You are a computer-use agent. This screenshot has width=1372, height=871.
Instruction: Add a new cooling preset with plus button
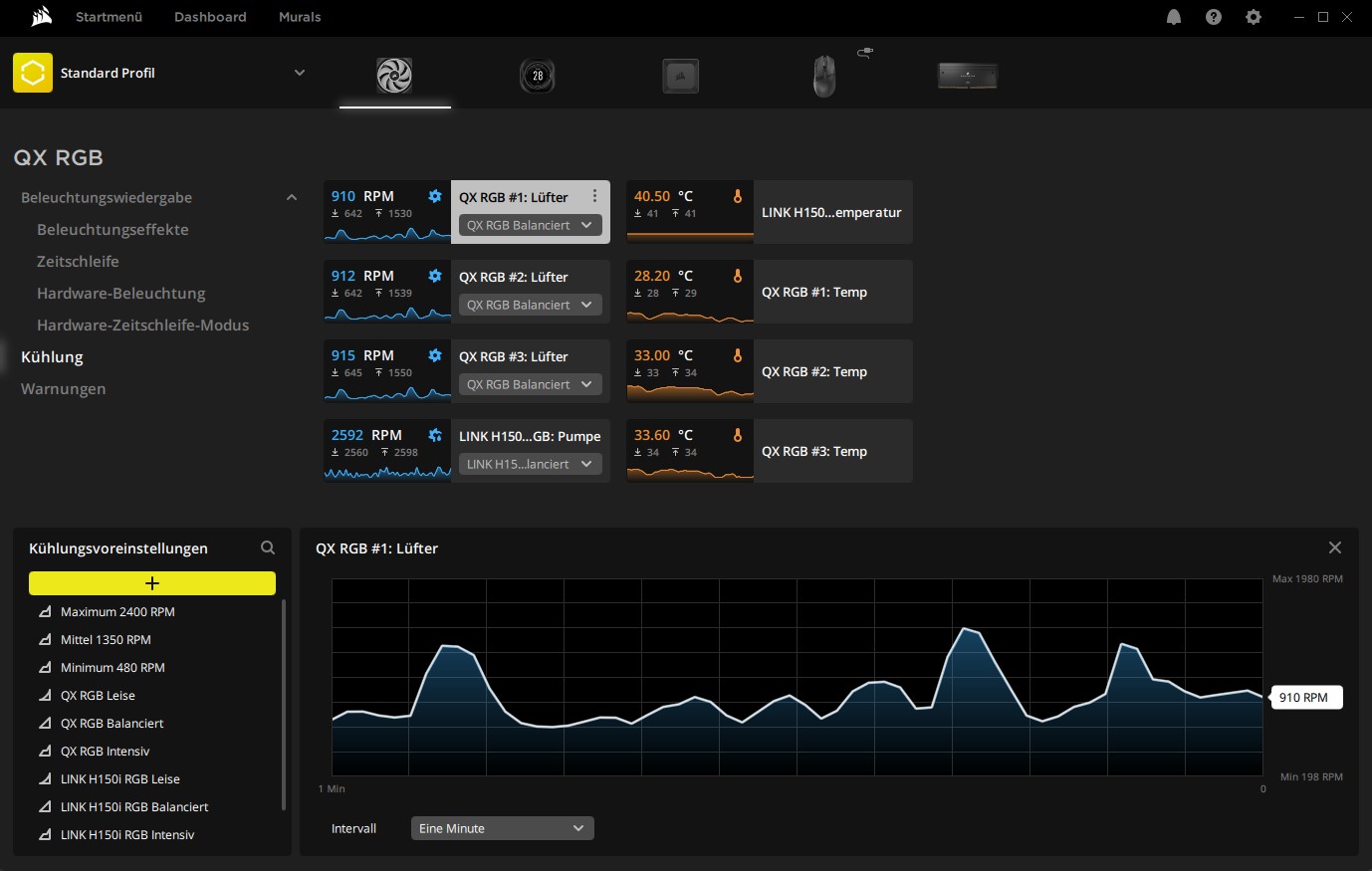[152, 583]
